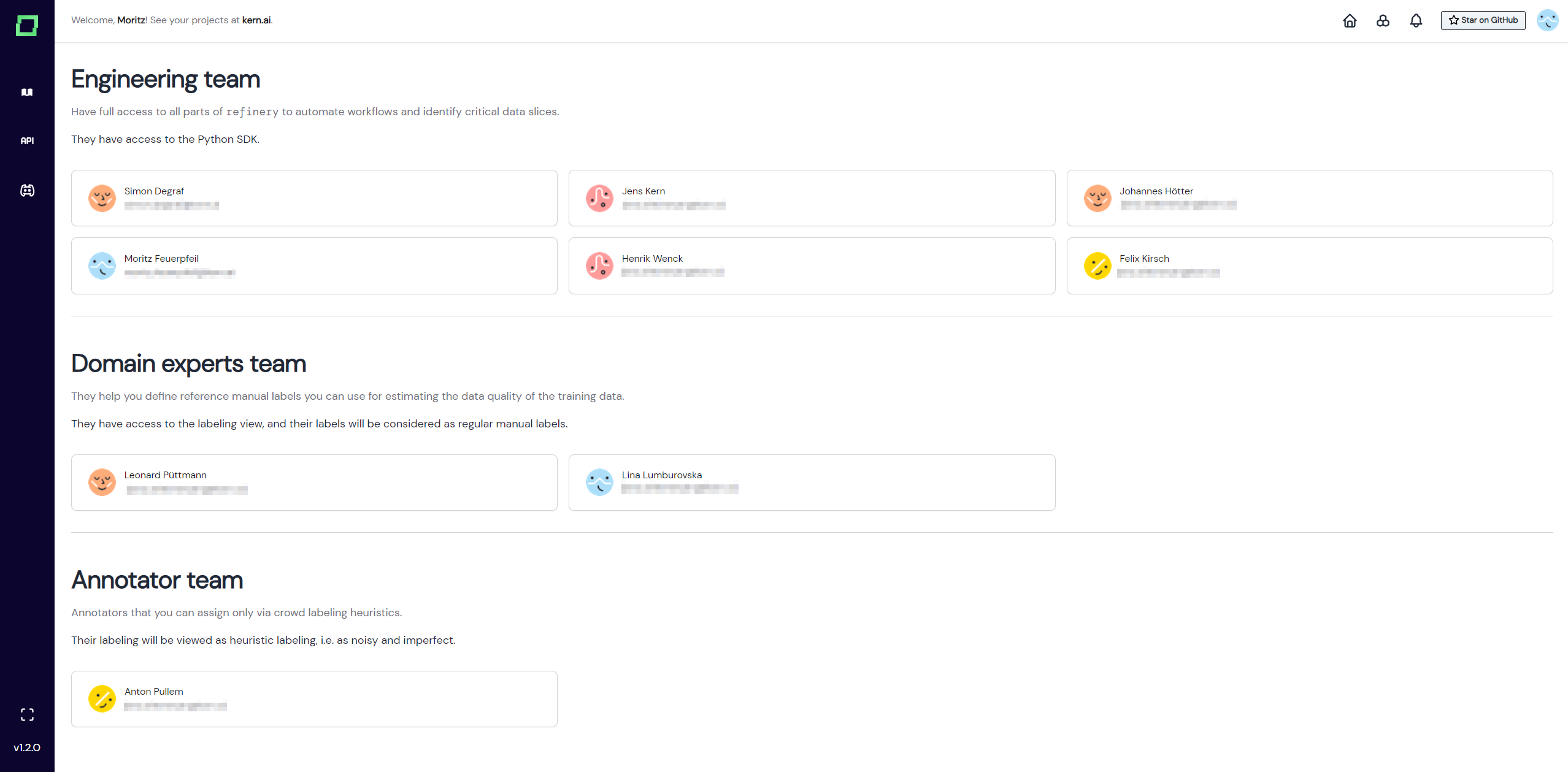Screen dimensions: 1568x772
Task: Select the Moritz Feuerpfeil card
Action: [x=314, y=266]
